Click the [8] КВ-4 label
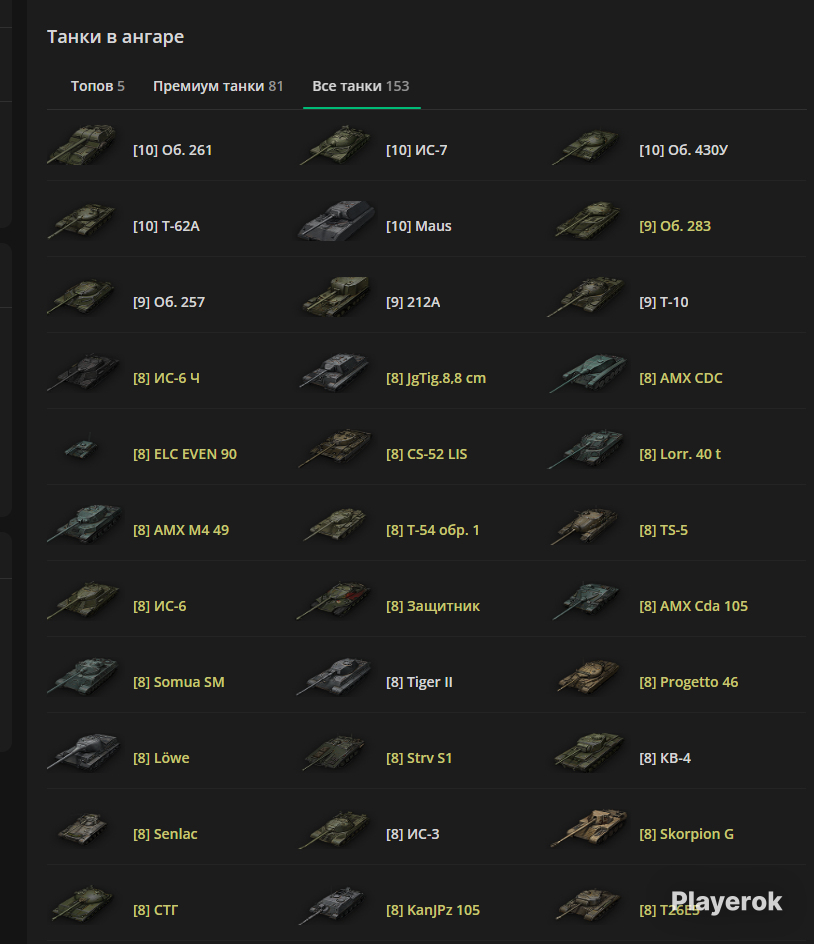The image size is (814, 944). 665,758
